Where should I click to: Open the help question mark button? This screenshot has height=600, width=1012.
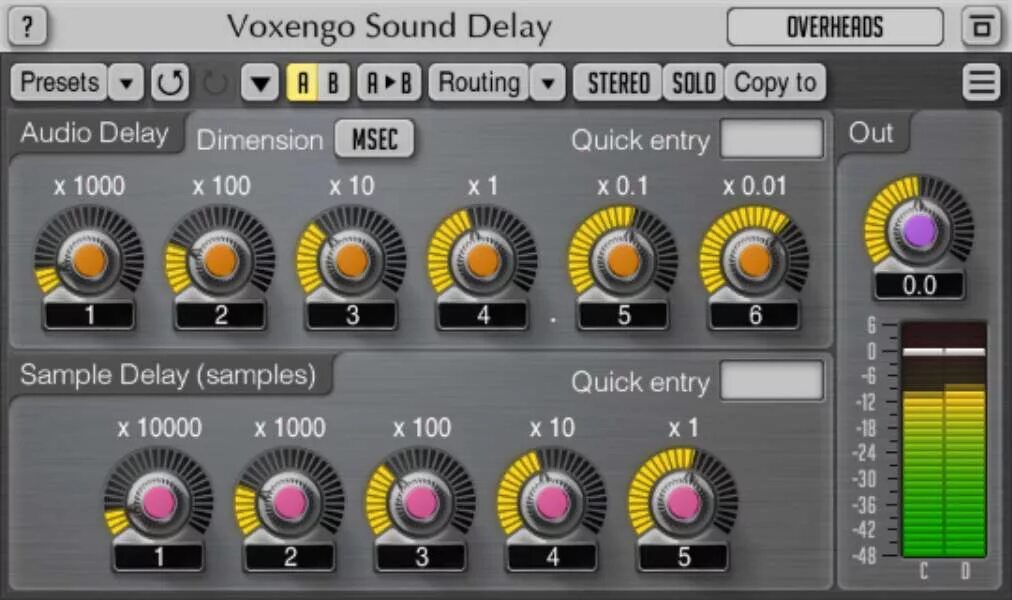[x=27, y=26]
